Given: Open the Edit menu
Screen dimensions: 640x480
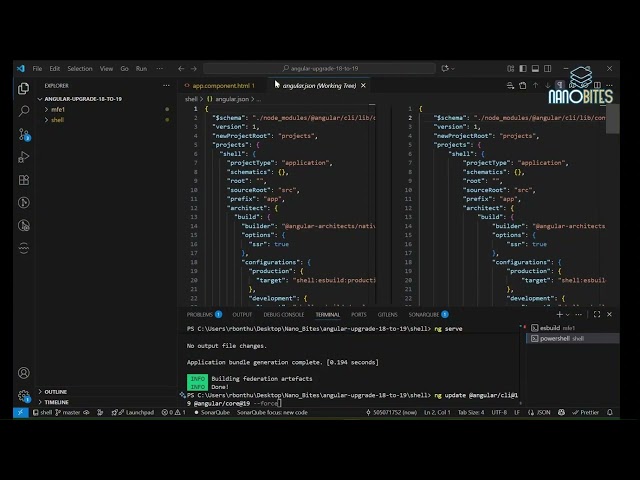Looking at the screenshot, I should coord(55,69).
